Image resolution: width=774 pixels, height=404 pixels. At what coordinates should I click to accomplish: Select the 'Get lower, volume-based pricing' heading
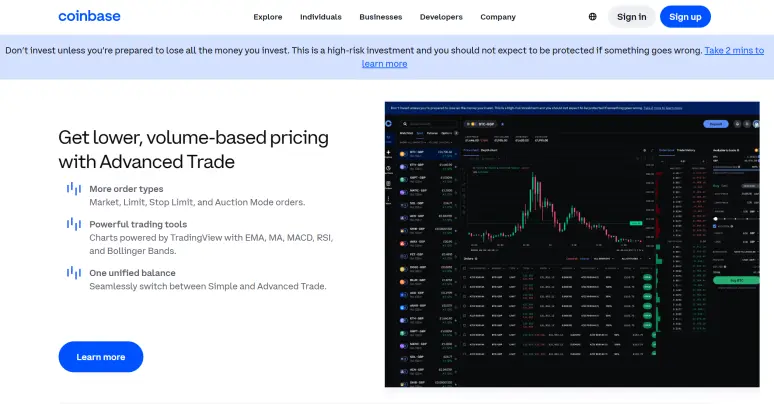[x=194, y=149]
